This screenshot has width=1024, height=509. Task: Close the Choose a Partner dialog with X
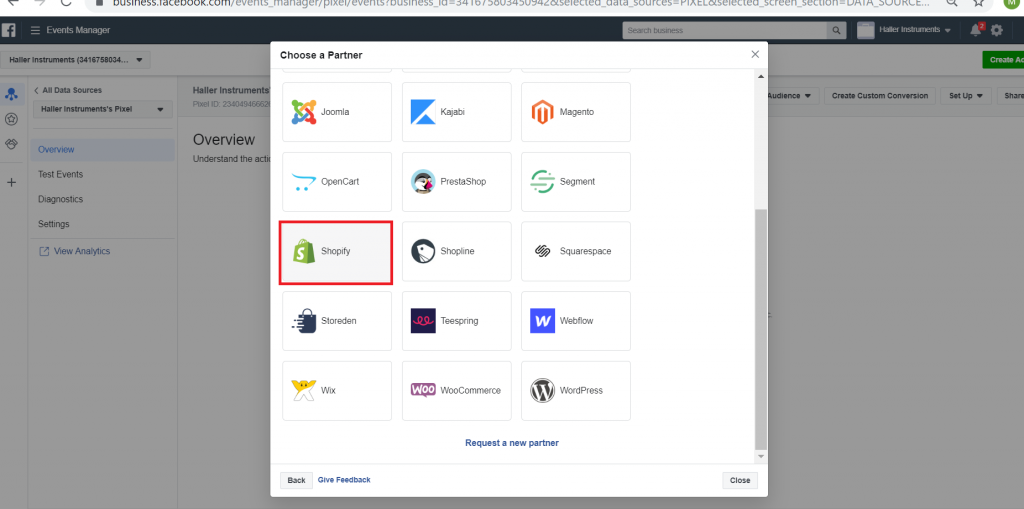755,54
